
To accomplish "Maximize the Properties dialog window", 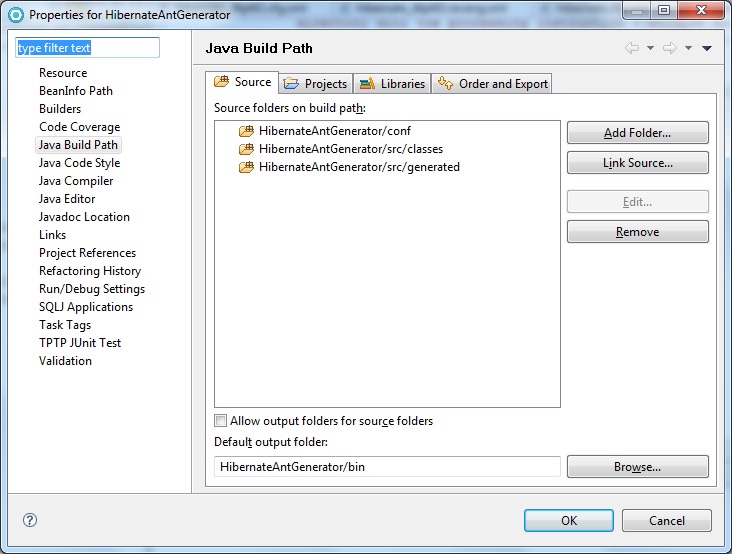I will tap(664, 10).
